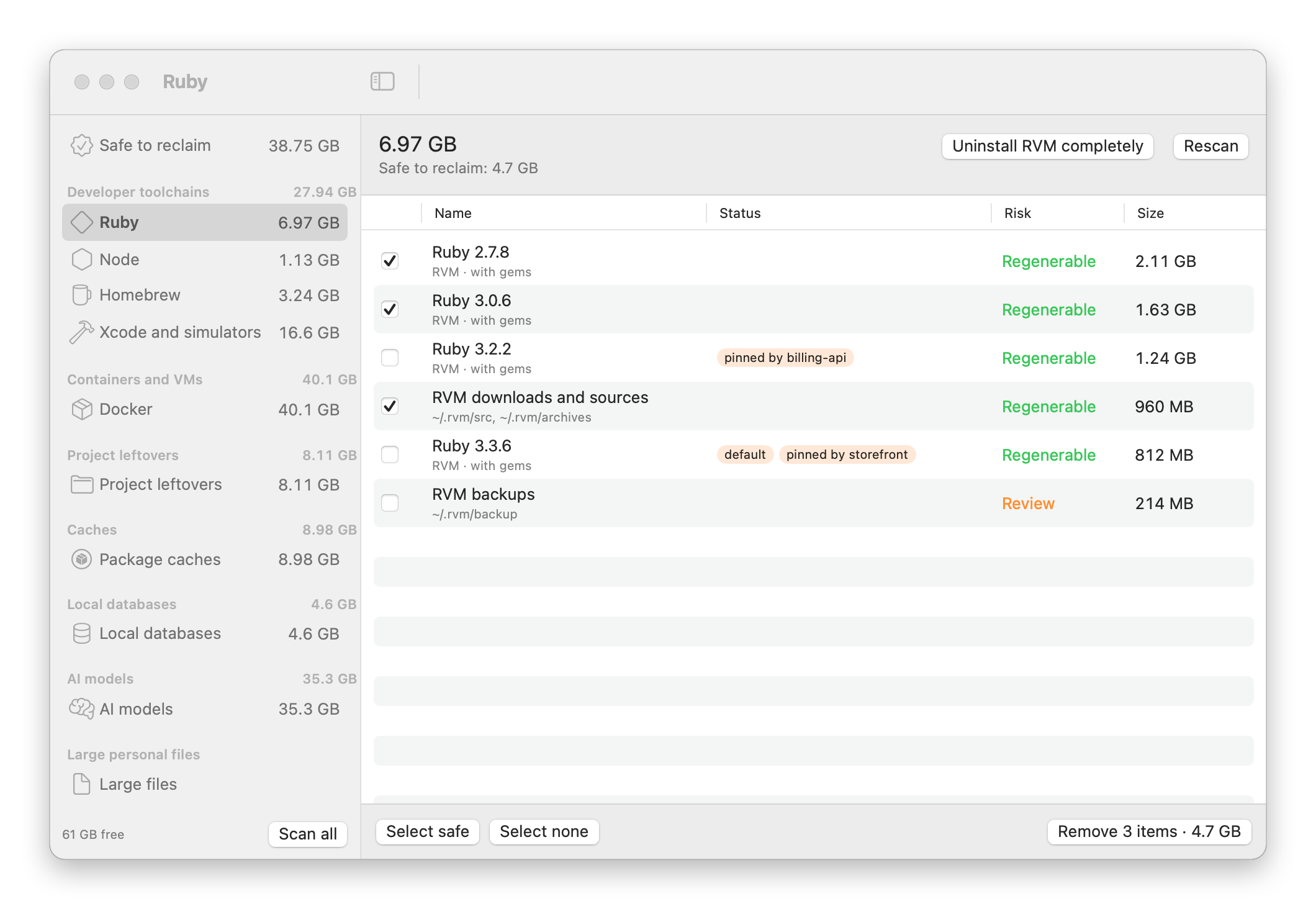
Task: Sort by the Risk column header
Action: tap(1058, 213)
